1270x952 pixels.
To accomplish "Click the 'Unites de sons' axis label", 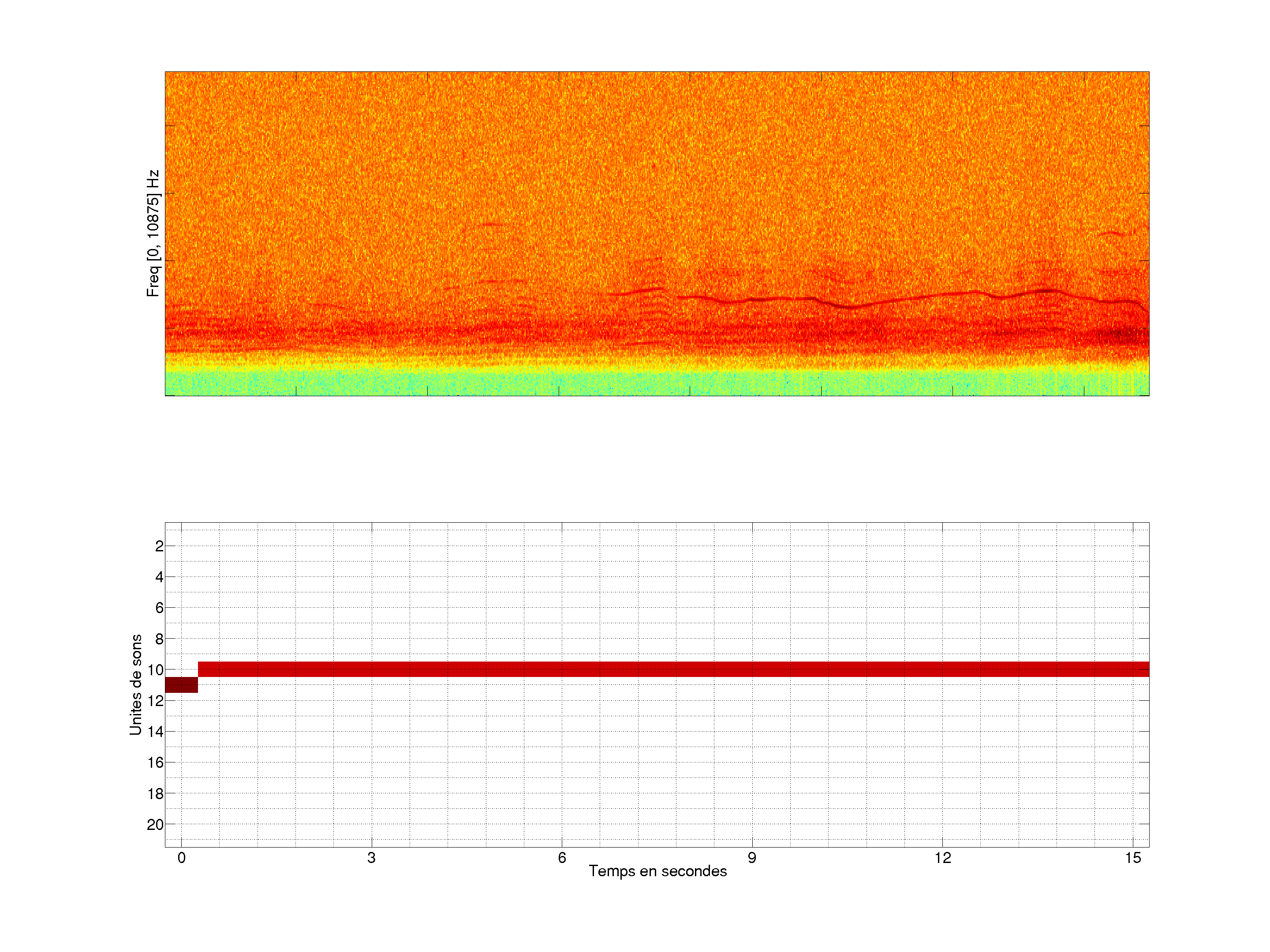I will point(135,684).
